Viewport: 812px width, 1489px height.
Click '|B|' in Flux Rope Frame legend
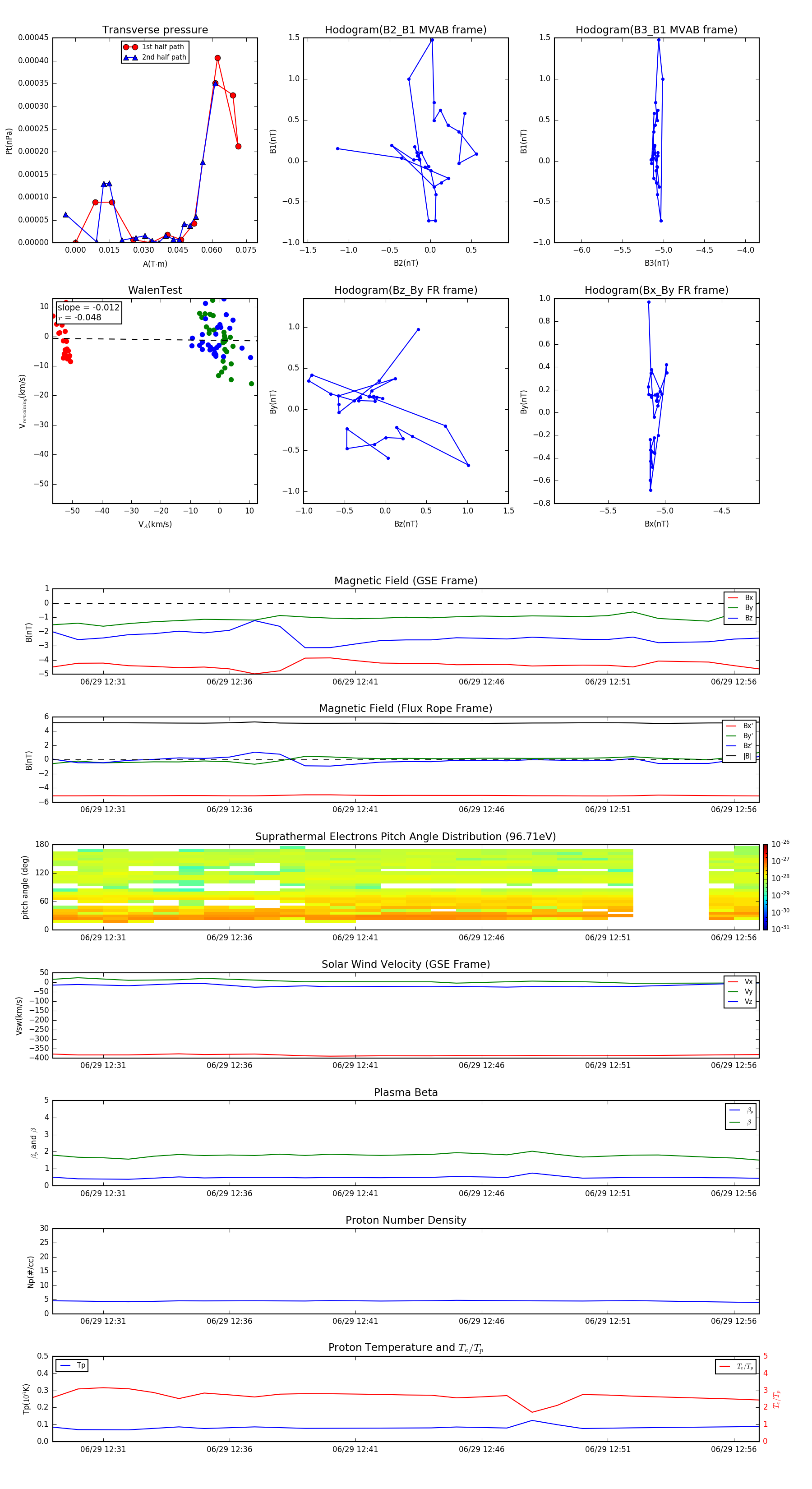point(740,757)
